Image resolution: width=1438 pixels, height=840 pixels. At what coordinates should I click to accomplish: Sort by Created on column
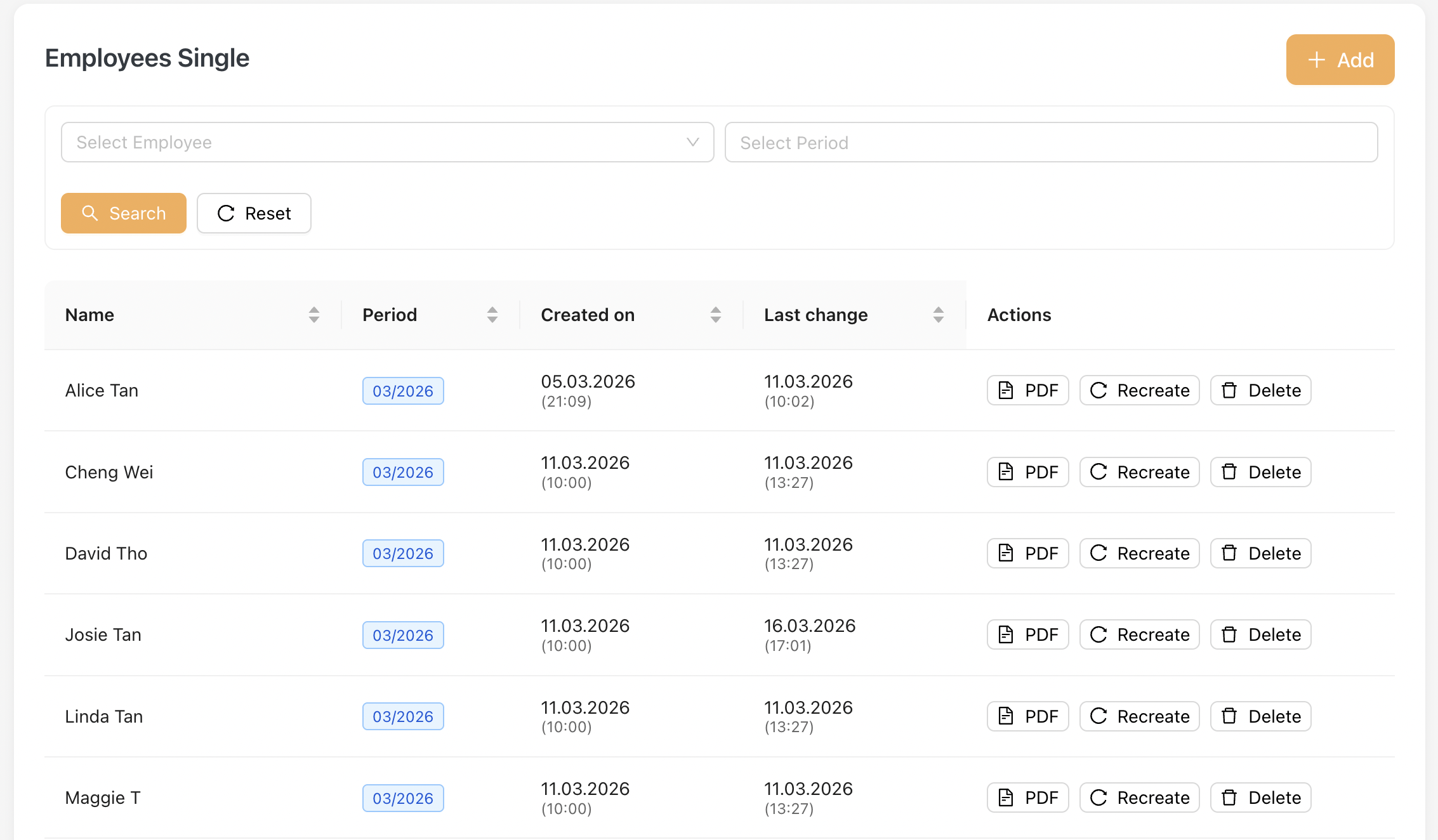pyautogui.click(x=715, y=315)
